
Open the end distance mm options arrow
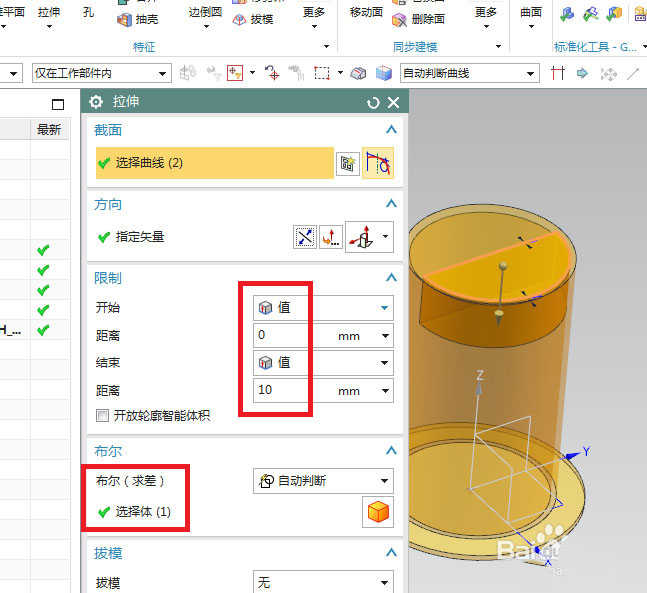(385, 391)
